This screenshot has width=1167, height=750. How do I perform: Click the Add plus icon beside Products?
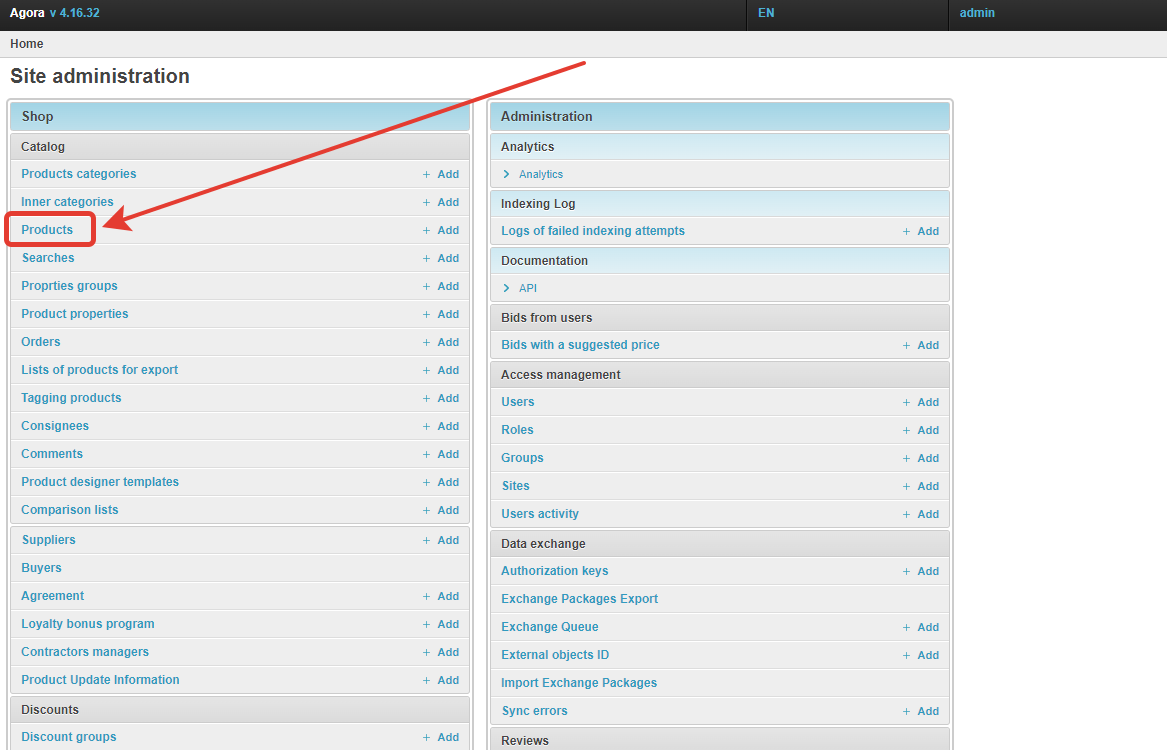(x=426, y=230)
